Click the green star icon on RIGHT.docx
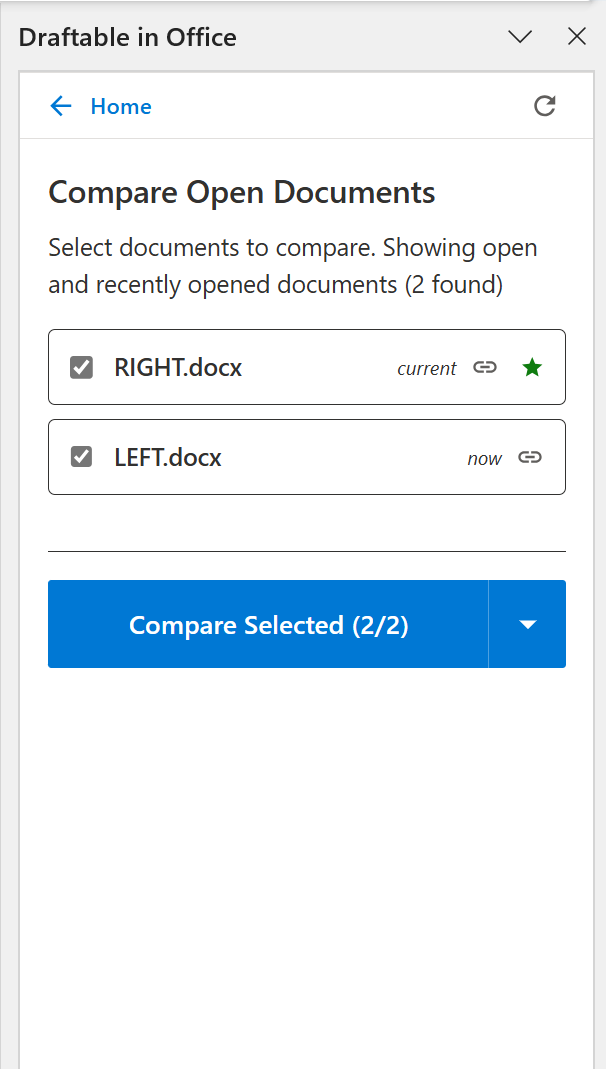 pyautogui.click(x=531, y=367)
